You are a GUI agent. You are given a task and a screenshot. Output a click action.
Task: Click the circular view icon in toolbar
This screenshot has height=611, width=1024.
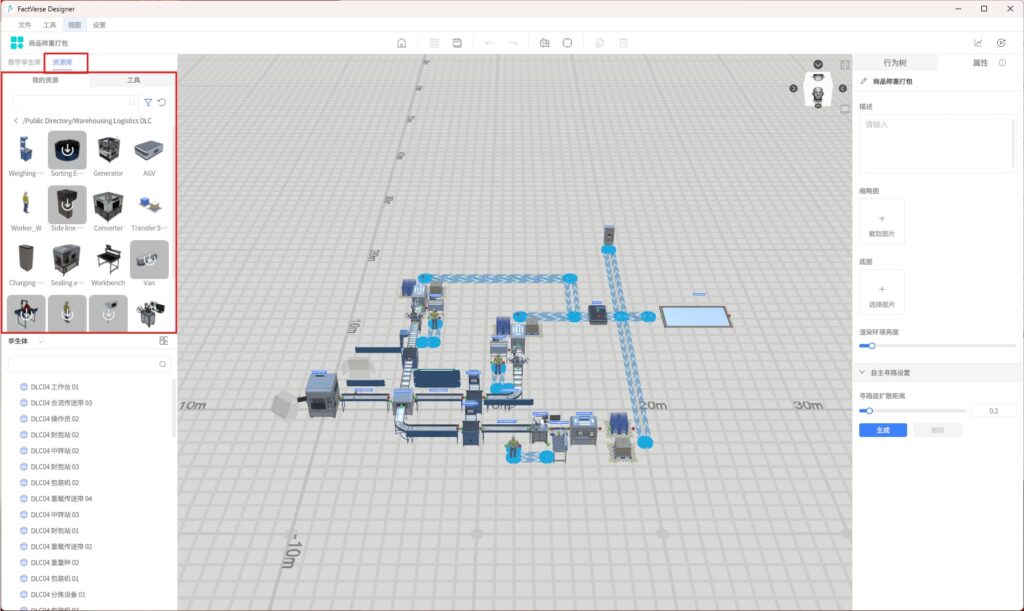pos(567,43)
